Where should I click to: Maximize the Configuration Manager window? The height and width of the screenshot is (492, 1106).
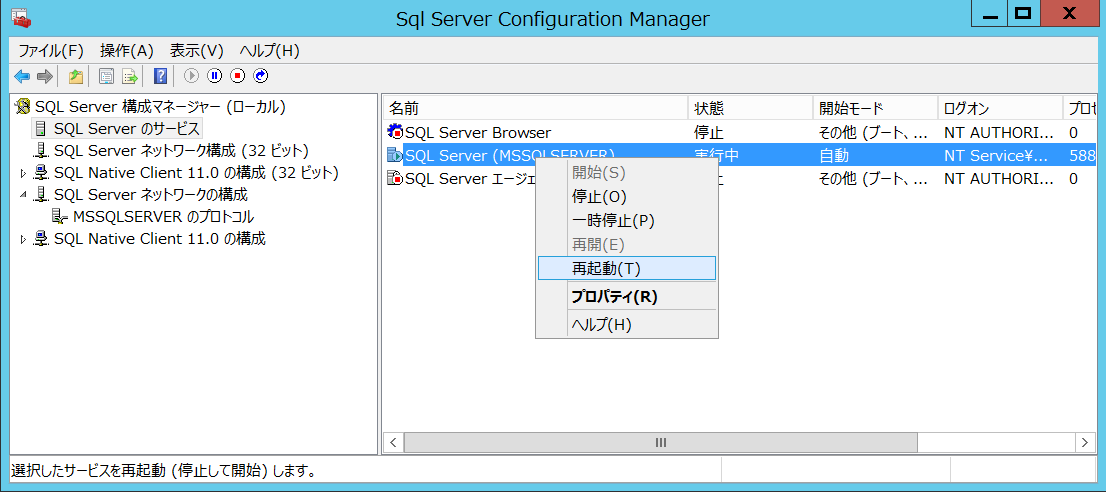pyautogui.click(x=1023, y=12)
